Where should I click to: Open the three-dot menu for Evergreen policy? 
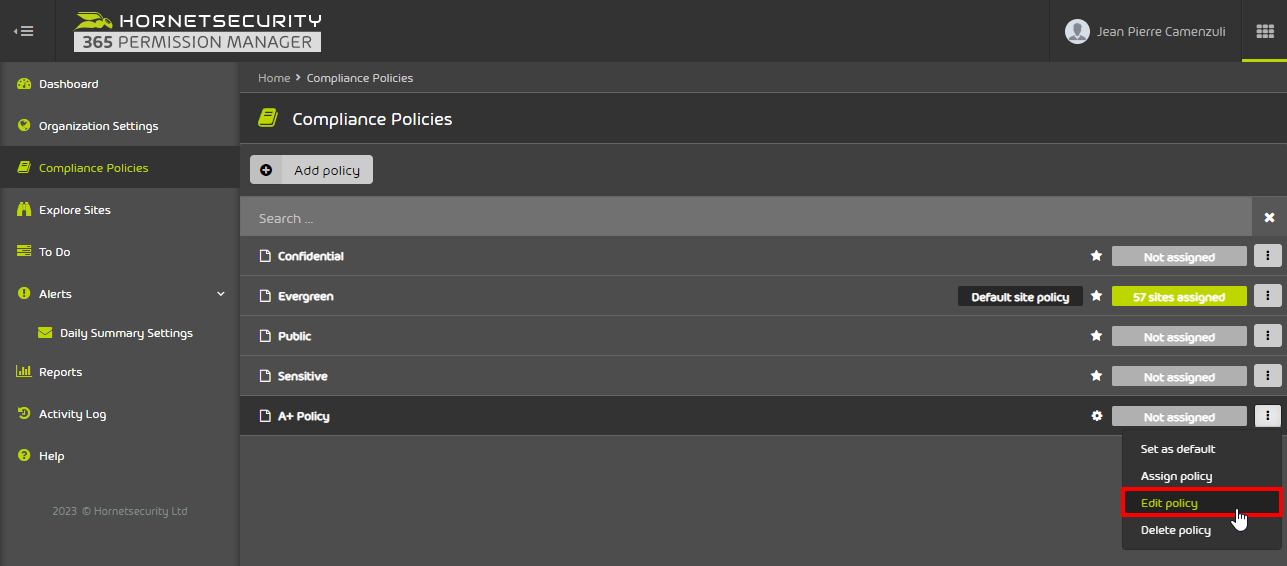point(1267,296)
